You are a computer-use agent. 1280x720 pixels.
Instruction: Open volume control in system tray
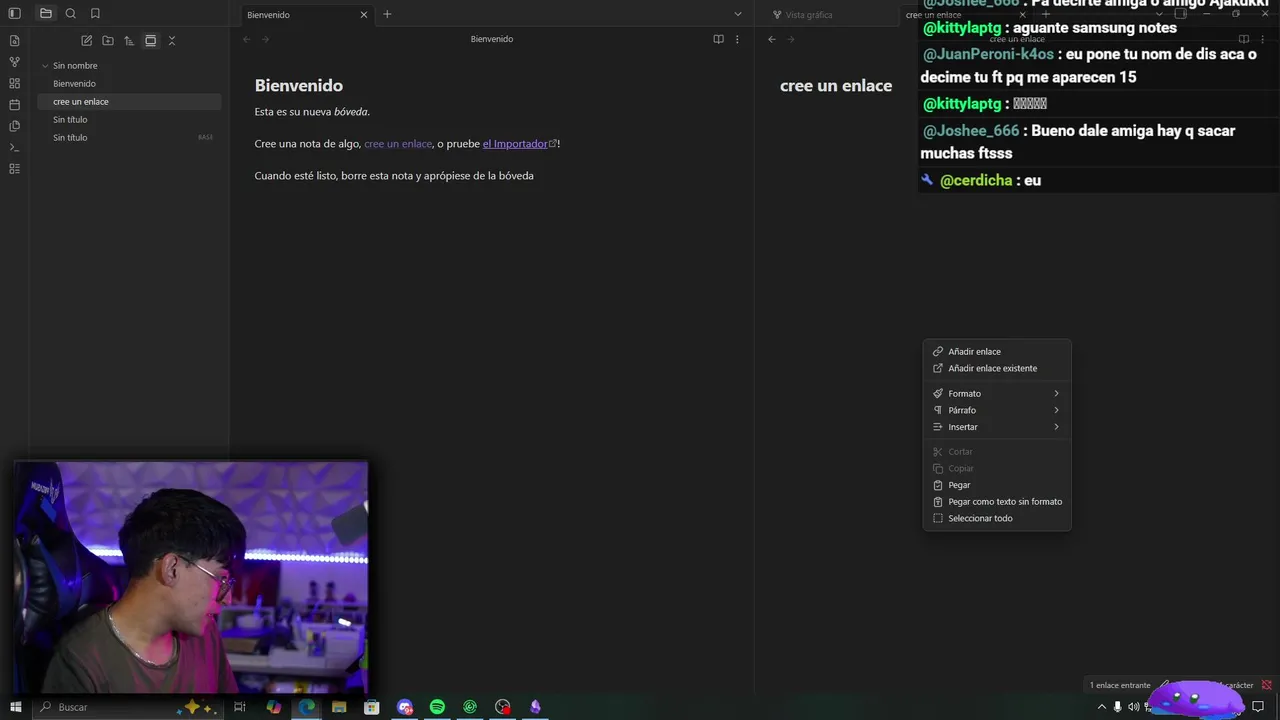tap(1134, 707)
